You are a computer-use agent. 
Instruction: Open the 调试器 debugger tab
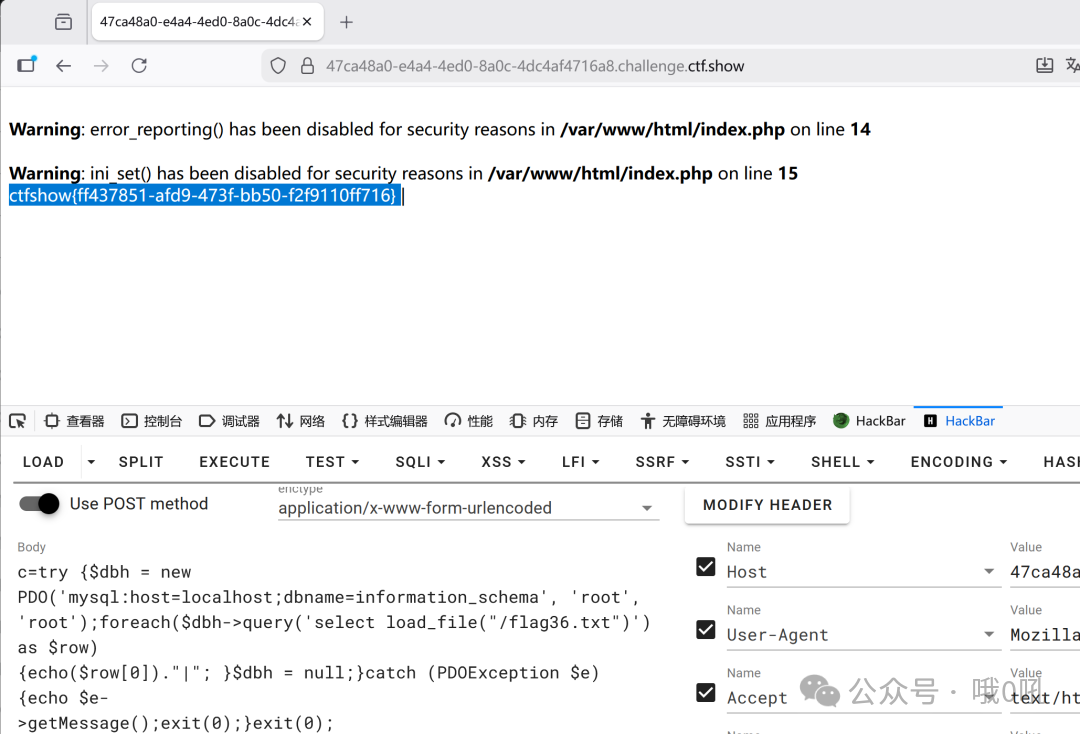coord(229,421)
